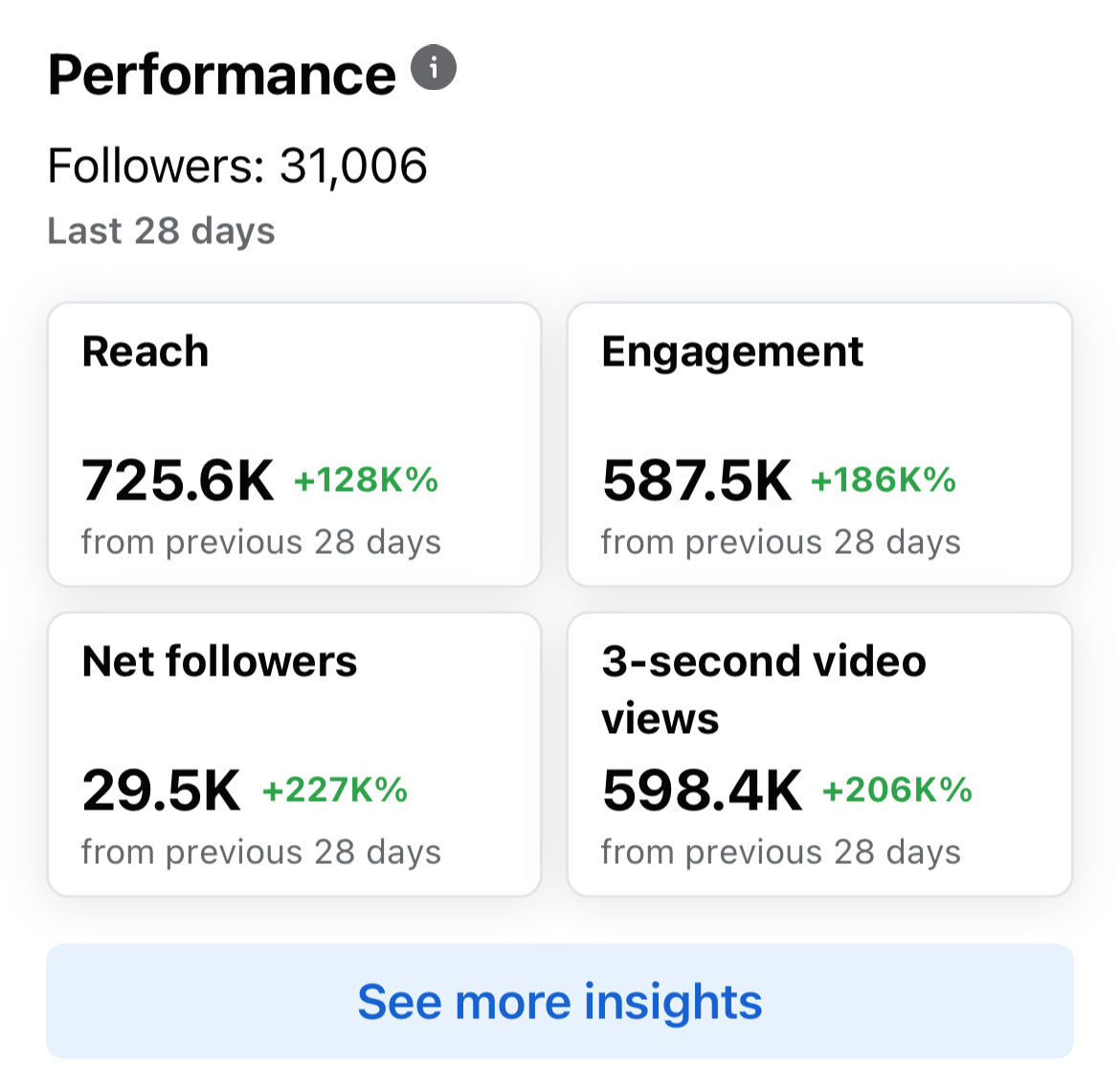Tap the 598.4K video views value
The width and height of the screenshot is (1120, 1088).
point(702,789)
